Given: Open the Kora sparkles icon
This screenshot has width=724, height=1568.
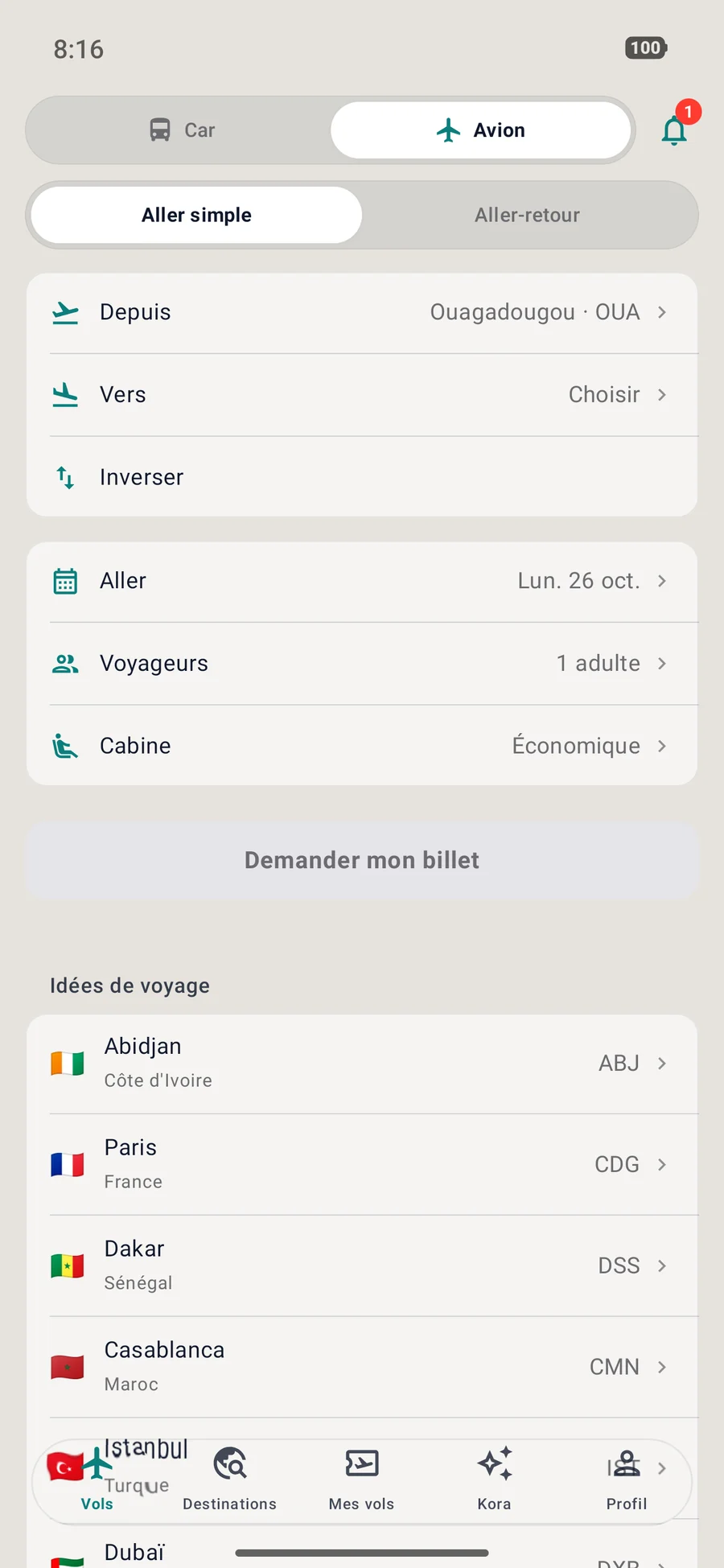Looking at the screenshot, I should pos(494,1463).
